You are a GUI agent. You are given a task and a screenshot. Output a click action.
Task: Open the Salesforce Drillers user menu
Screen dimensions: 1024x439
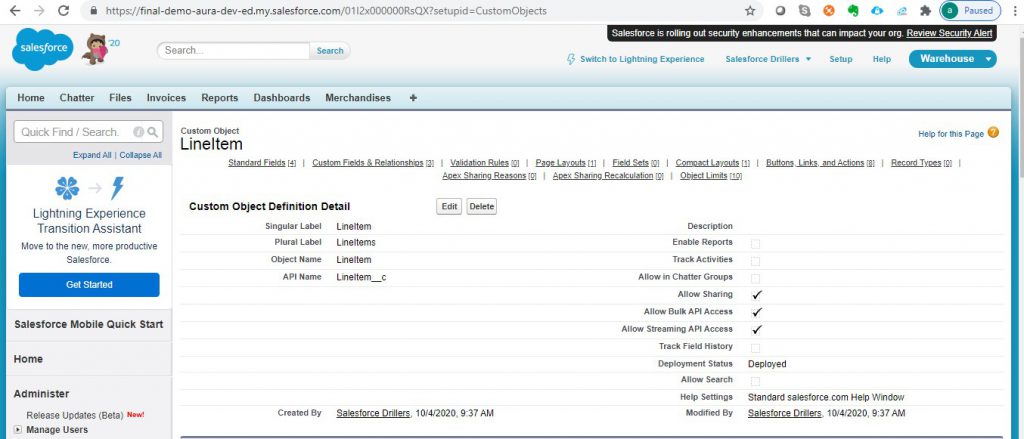767,59
